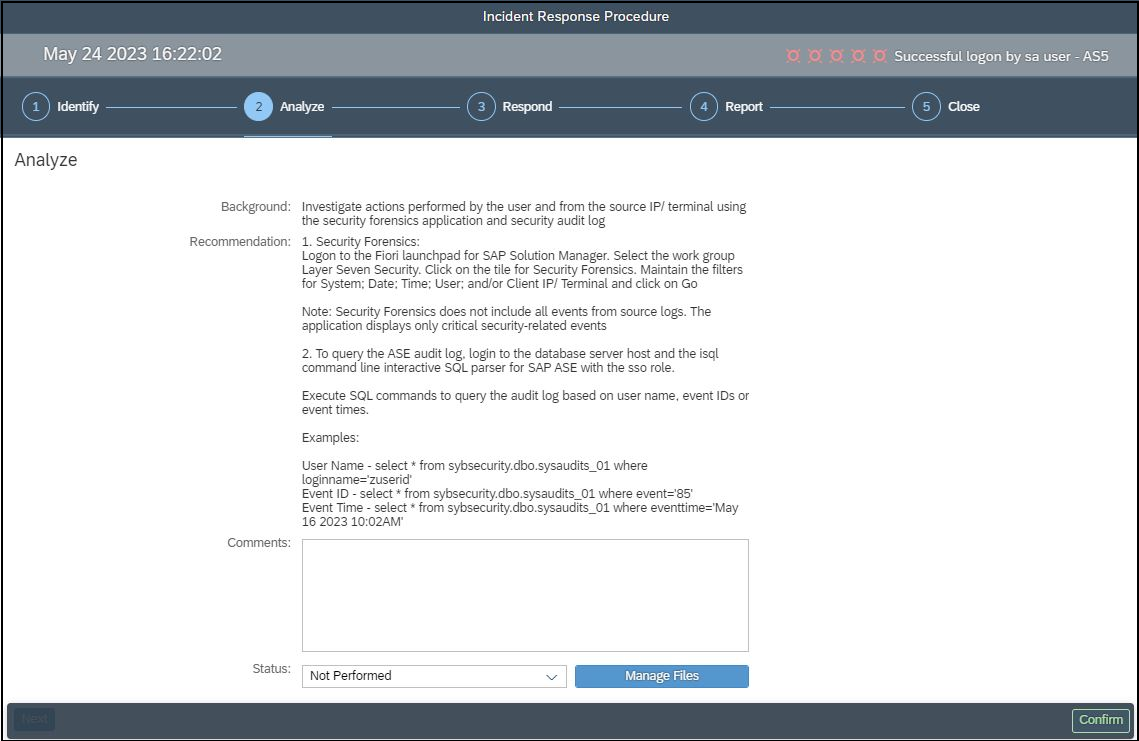Viewport: 1139px width, 741px height.
Task: Click the Confirm button
Action: click(x=1100, y=720)
